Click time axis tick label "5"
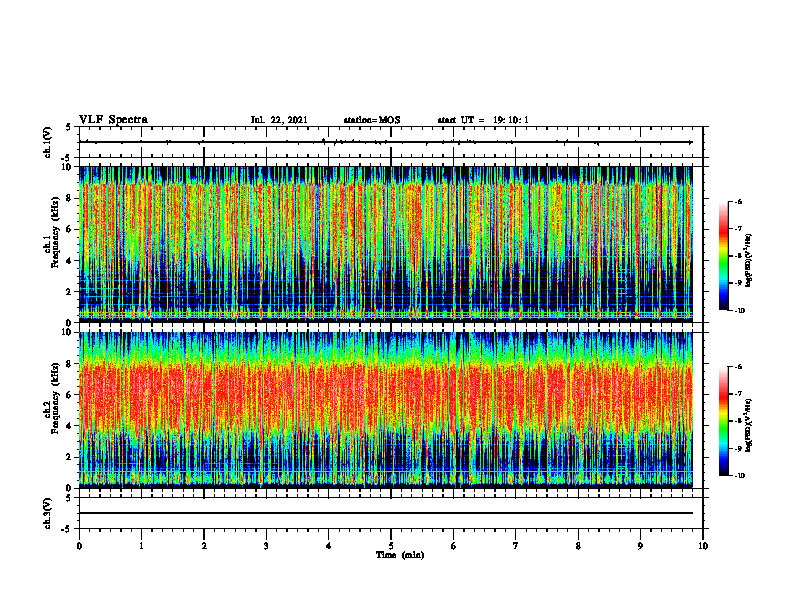Viewport: 792px width, 612px height. click(391, 546)
